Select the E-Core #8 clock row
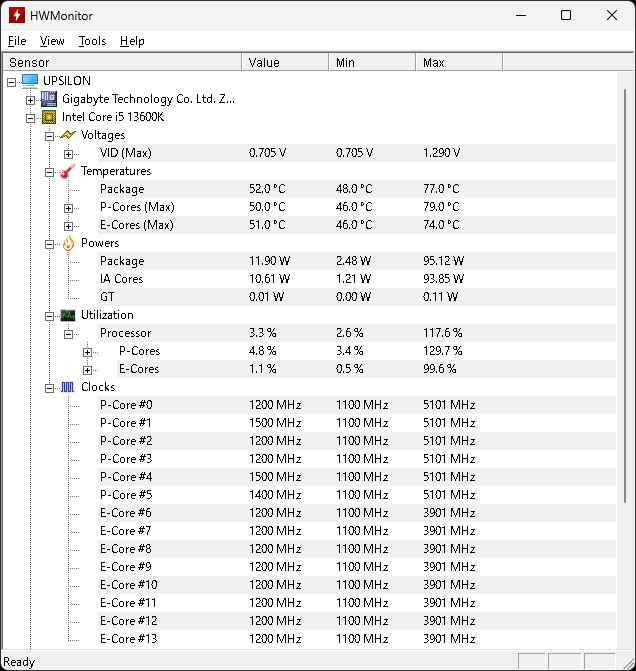The width and height of the screenshot is (636, 671). click(357, 549)
